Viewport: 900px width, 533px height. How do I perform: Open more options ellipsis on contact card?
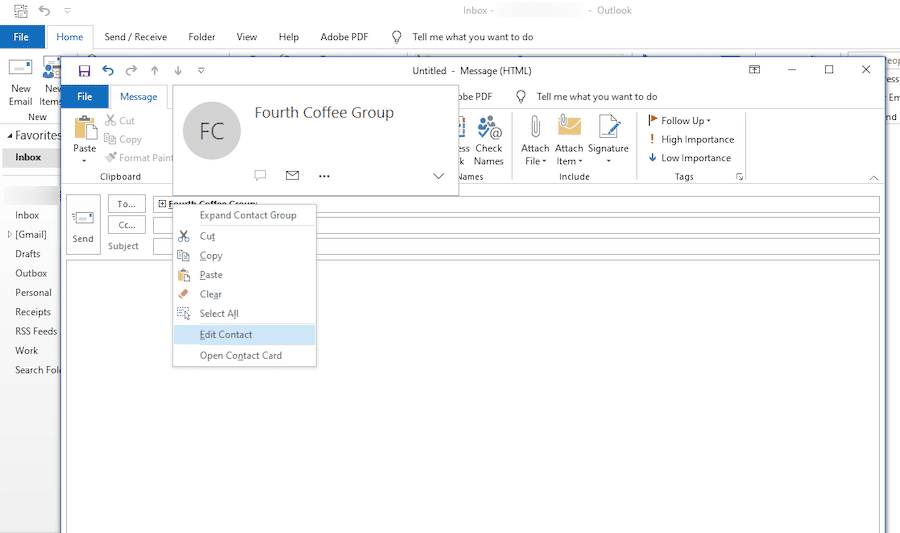tap(324, 176)
